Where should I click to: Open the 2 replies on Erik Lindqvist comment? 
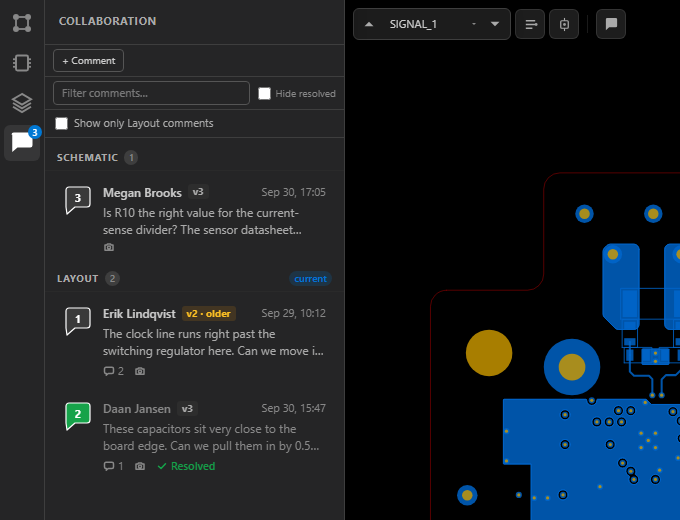tap(114, 371)
